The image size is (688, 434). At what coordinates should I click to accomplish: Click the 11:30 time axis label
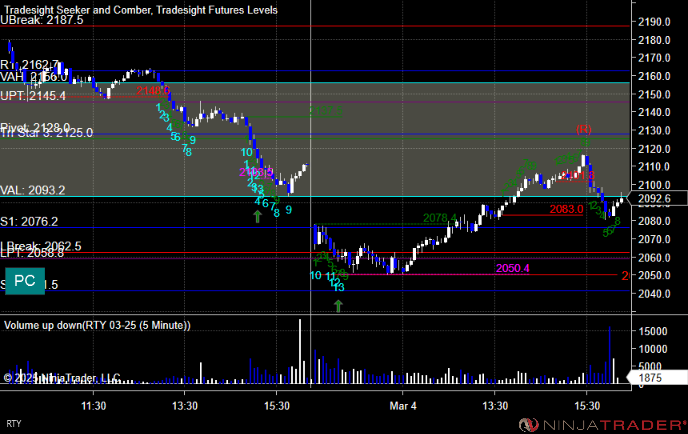point(93,406)
